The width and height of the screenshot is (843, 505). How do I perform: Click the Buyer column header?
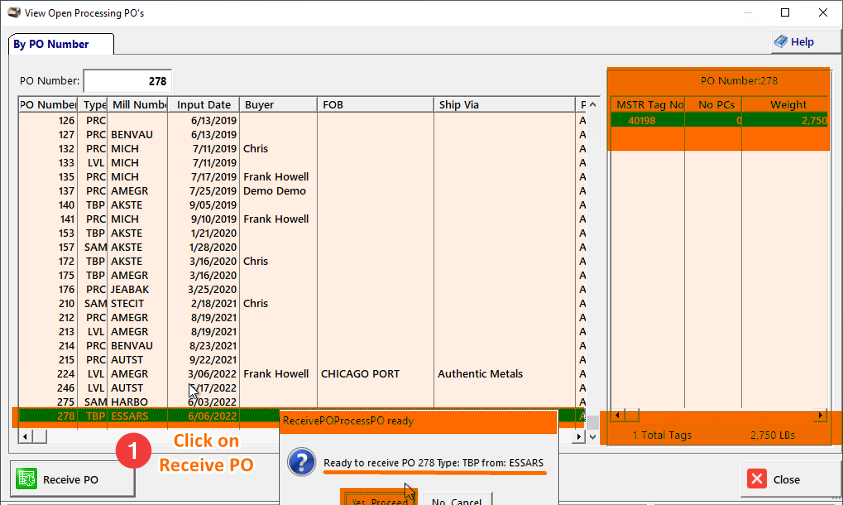coord(278,104)
